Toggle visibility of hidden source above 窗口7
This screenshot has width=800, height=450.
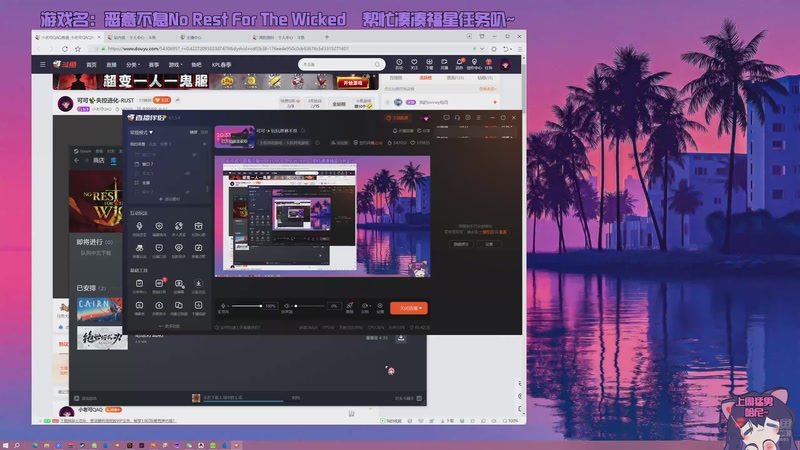194,155
